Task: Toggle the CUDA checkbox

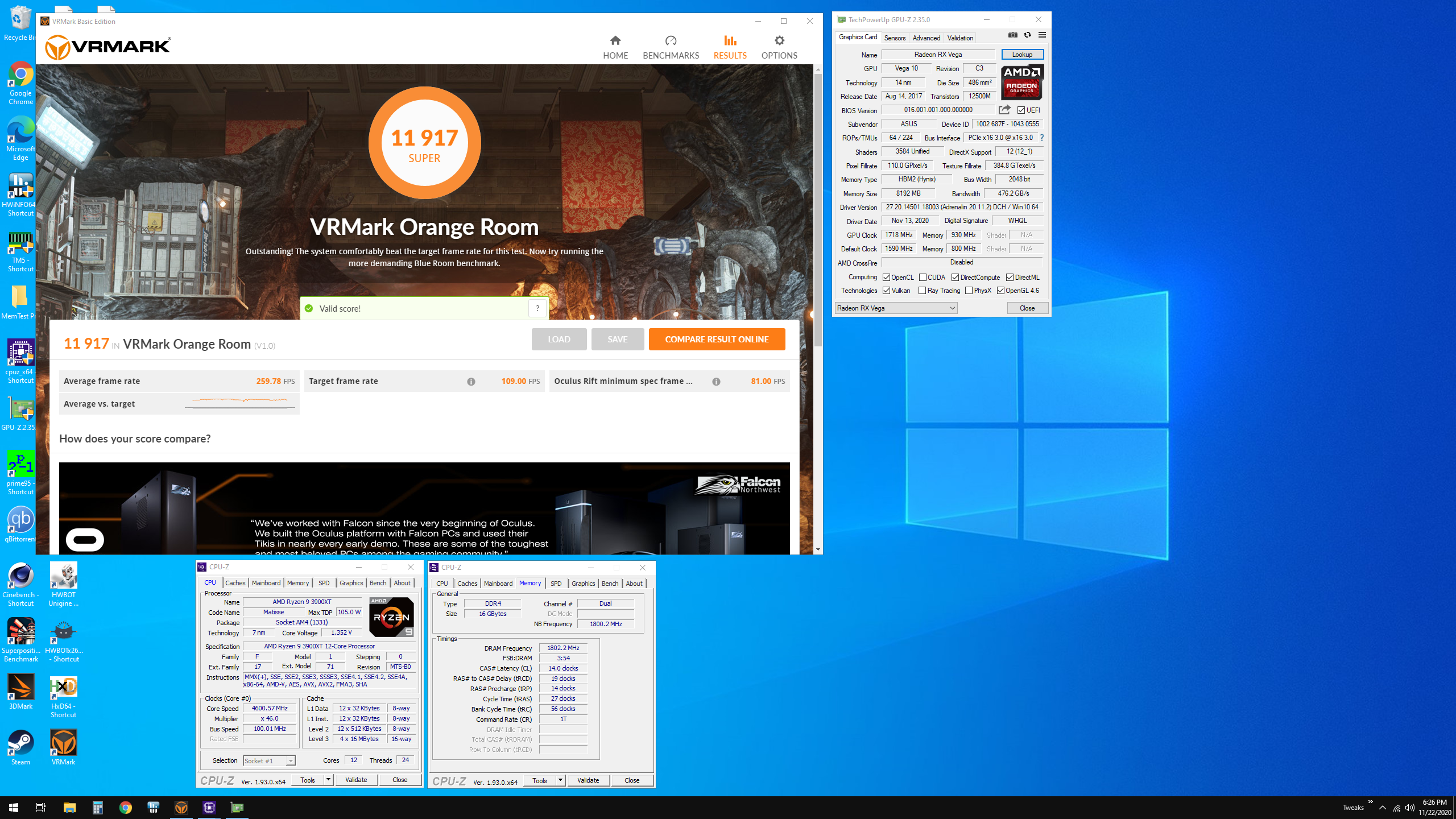Action: tap(923, 278)
